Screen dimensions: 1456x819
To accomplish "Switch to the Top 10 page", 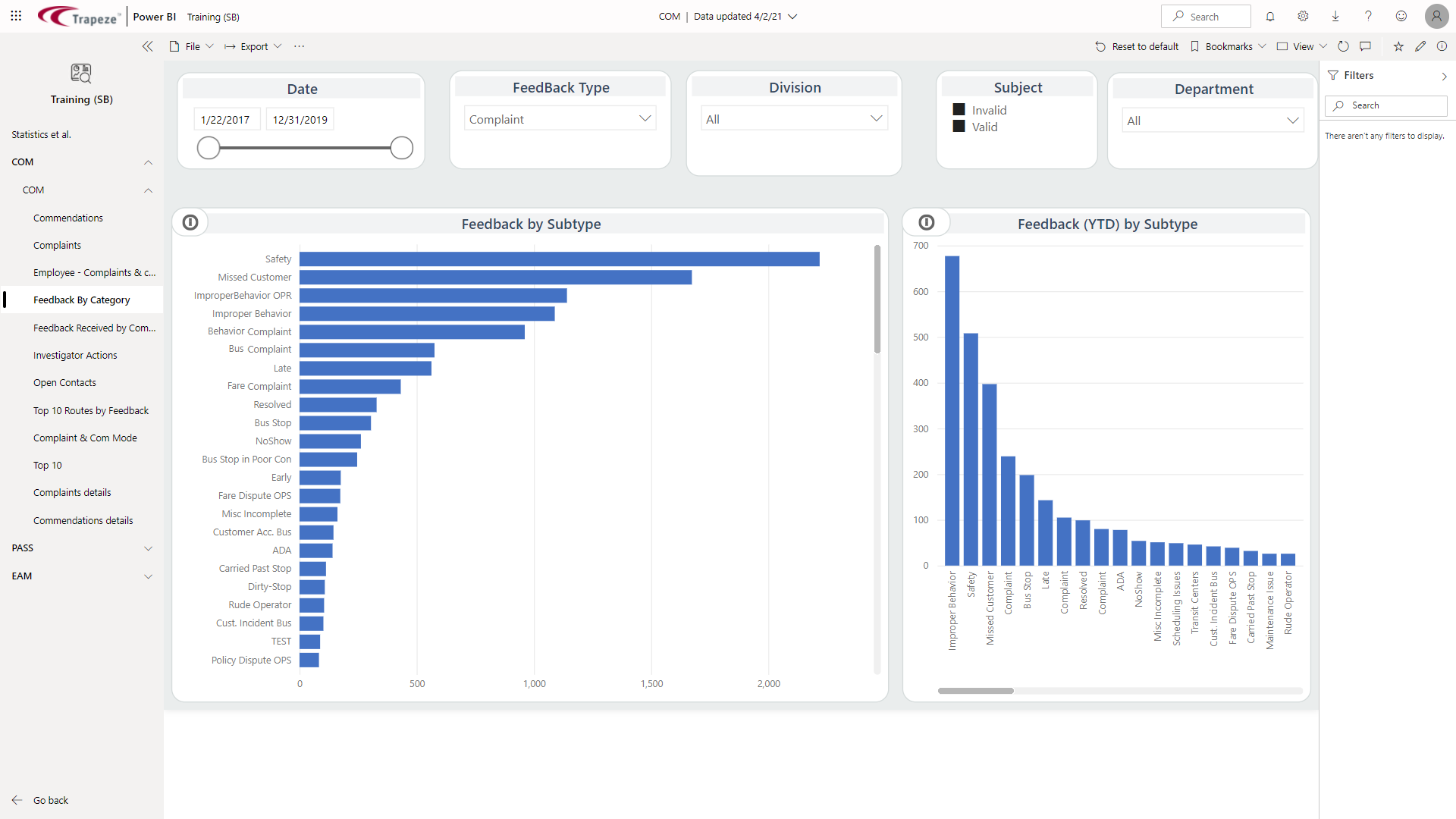I will point(47,465).
